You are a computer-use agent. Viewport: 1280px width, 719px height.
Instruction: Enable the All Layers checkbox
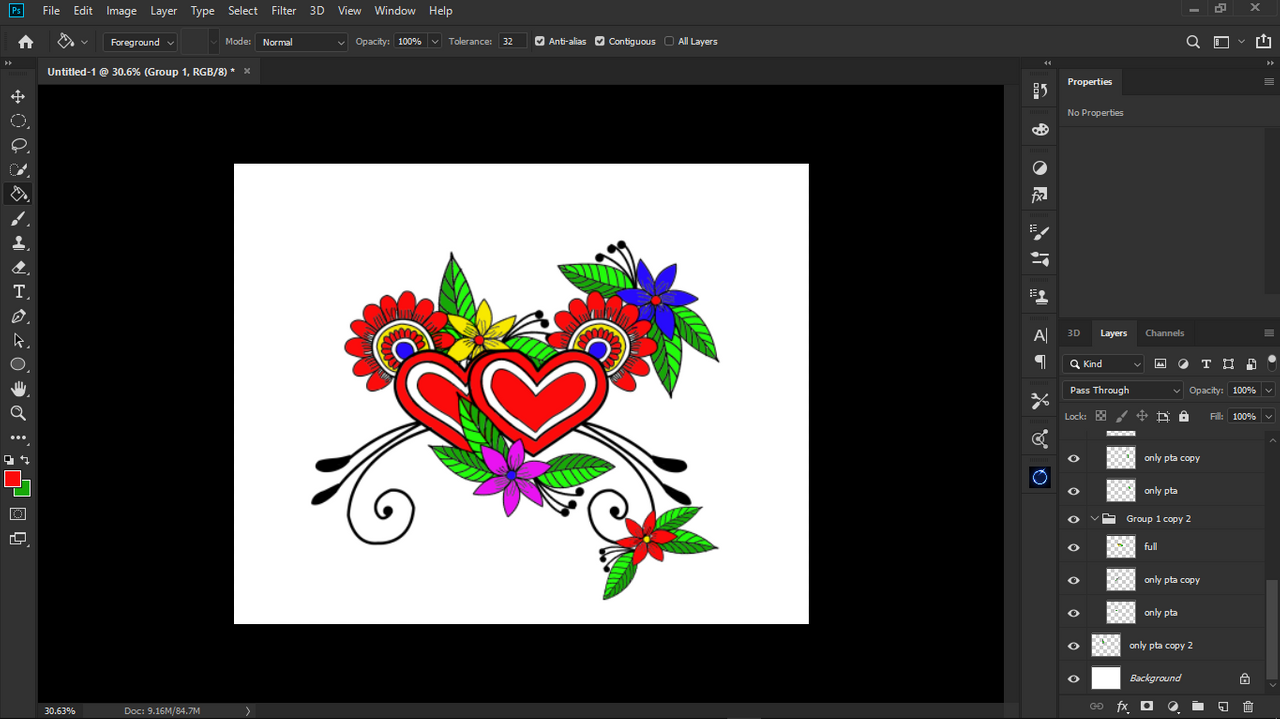pyautogui.click(x=669, y=42)
